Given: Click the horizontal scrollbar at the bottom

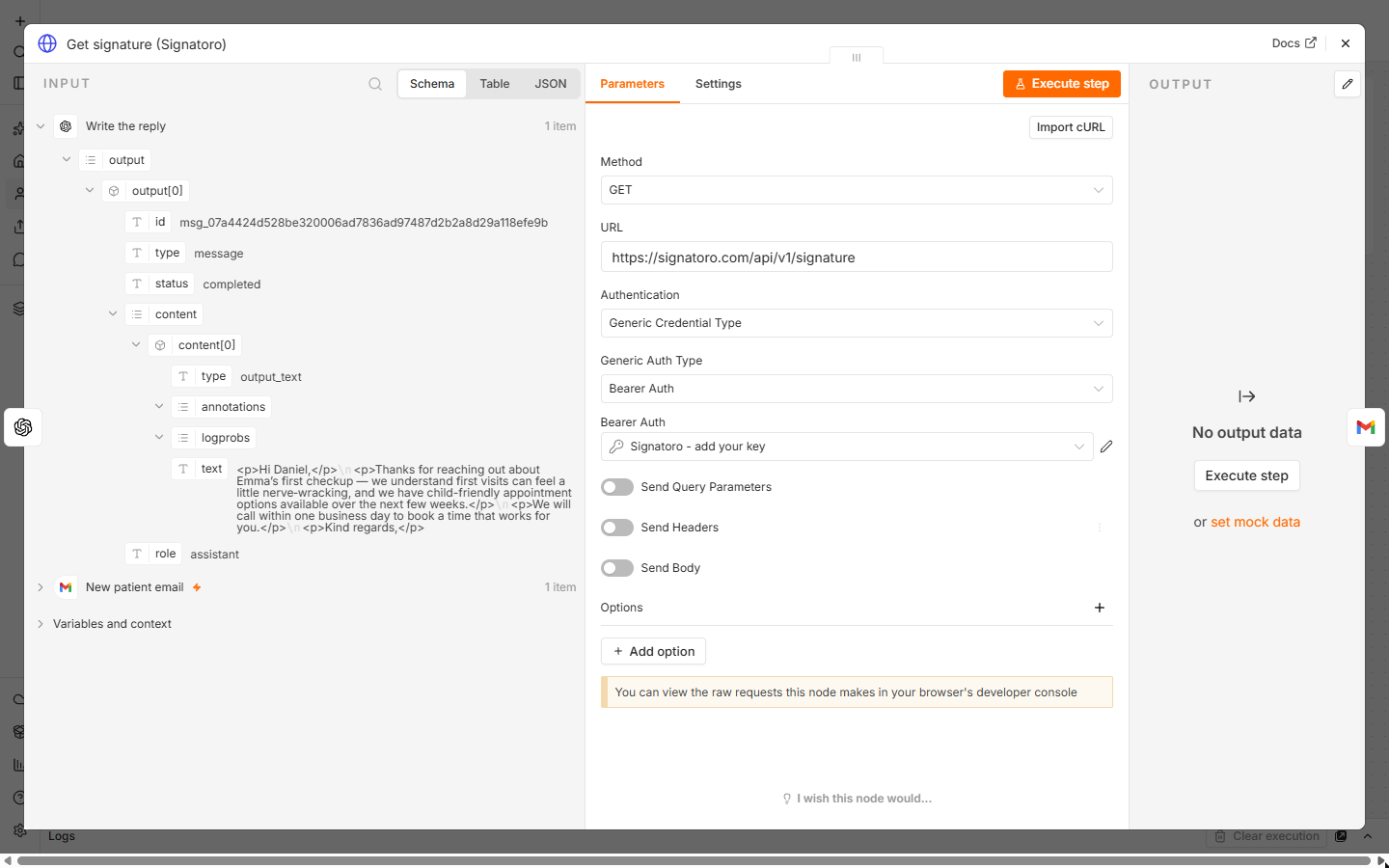Looking at the screenshot, I should coord(694,861).
